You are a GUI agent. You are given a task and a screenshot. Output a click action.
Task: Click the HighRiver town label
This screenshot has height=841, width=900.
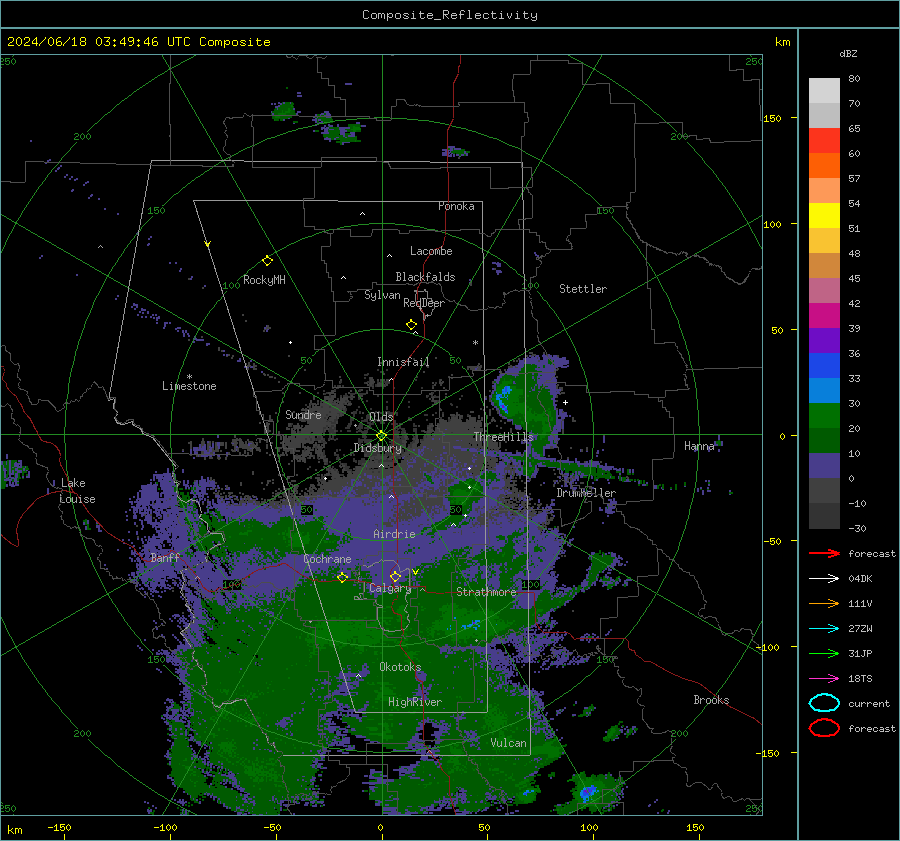(414, 702)
